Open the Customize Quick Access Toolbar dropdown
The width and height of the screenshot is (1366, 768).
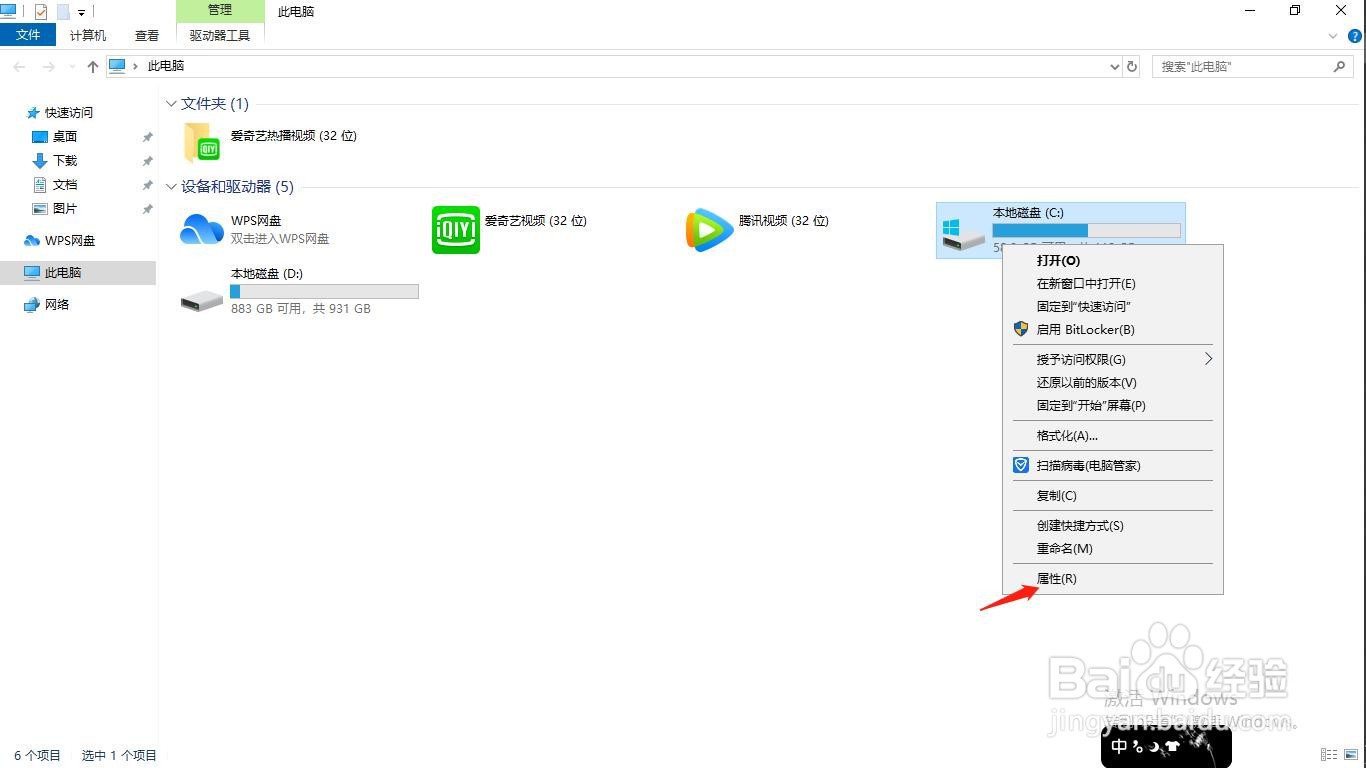point(82,13)
